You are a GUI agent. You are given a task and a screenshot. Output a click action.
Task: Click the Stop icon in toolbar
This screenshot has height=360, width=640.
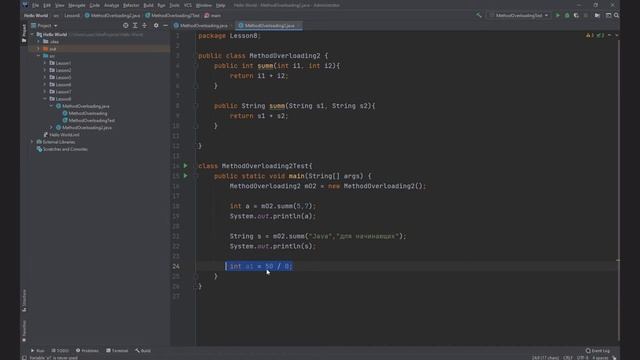click(x=586, y=16)
